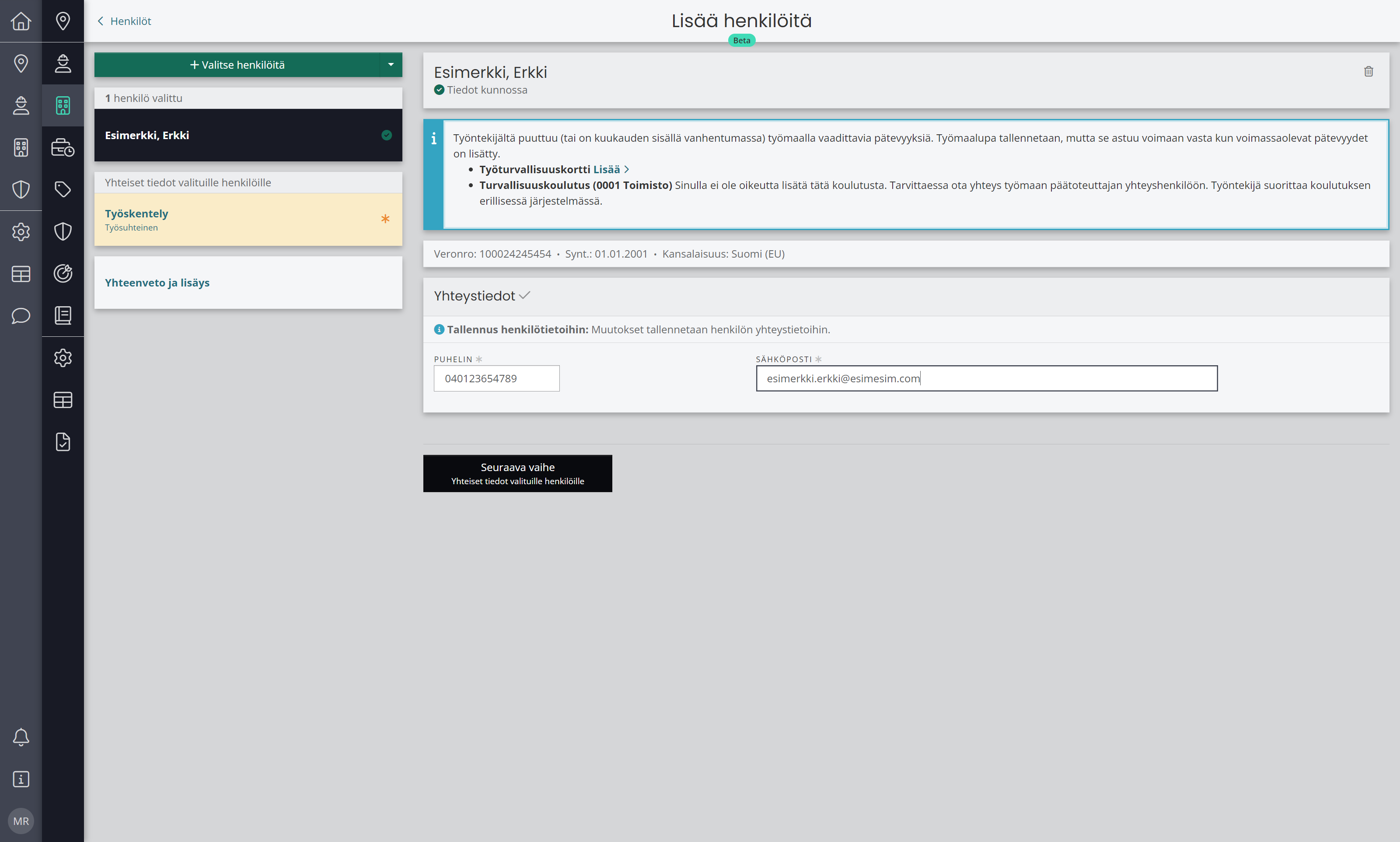The image size is (1400, 842).
Task: Open the table grid icon in first sidebar
Action: pyautogui.click(x=21, y=273)
